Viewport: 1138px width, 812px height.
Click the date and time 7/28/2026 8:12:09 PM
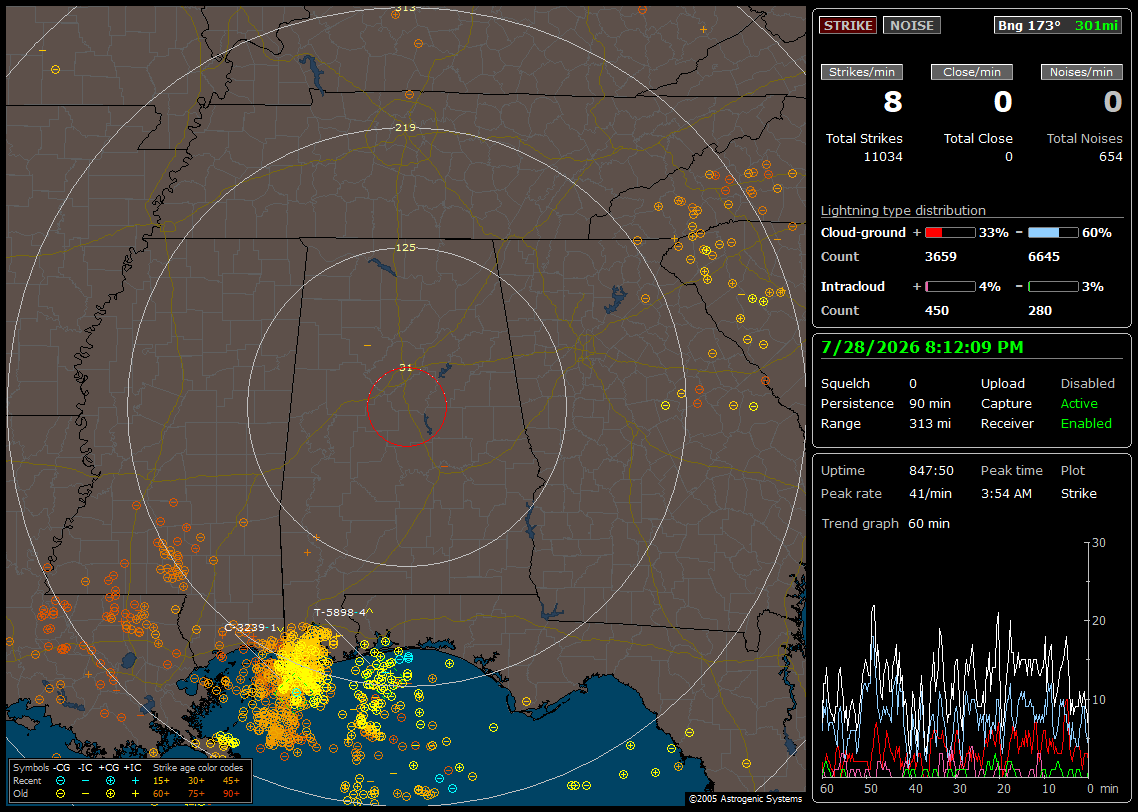coord(922,347)
